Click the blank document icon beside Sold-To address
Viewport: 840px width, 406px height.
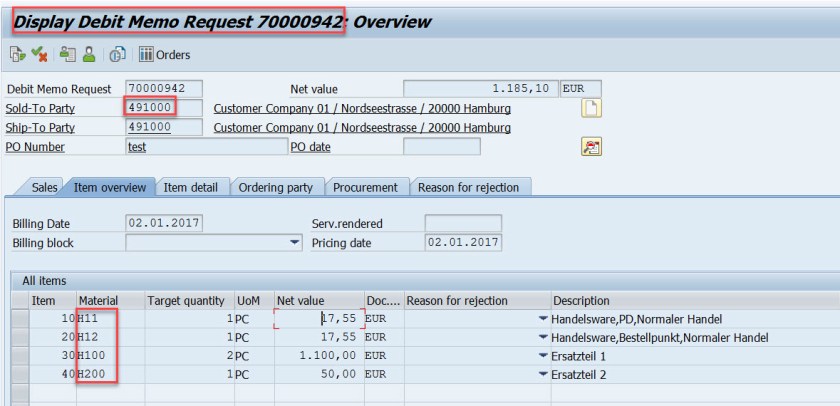[x=591, y=108]
